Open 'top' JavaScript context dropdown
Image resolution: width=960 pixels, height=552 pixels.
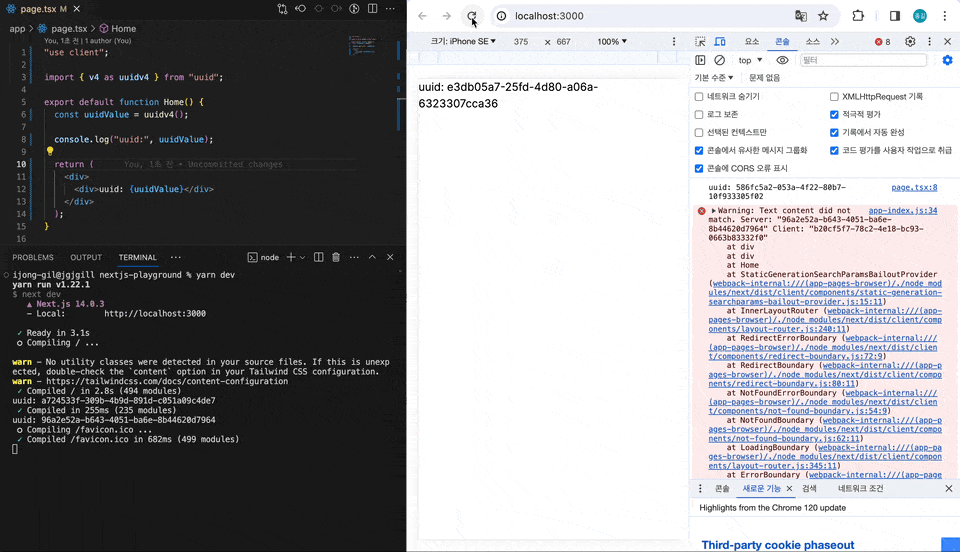click(x=750, y=60)
